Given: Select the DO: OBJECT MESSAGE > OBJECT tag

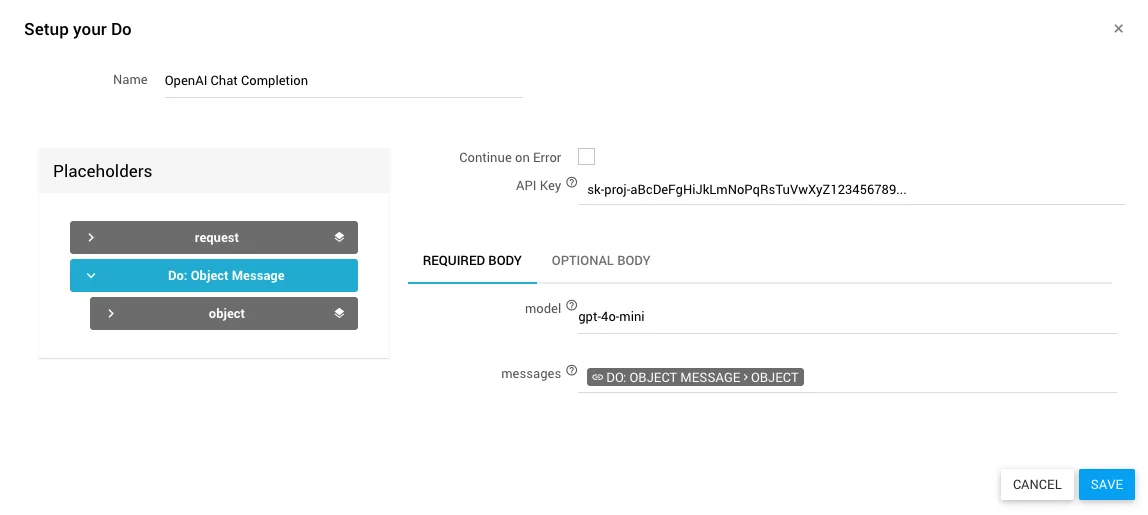Looking at the screenshot, I should click(x=702, y=378).
